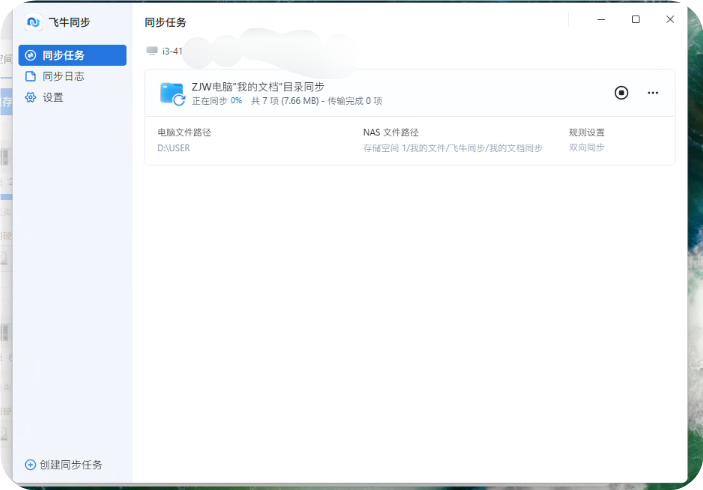Select the task title ZJW电脑"我的文档"目录同步
Screen dimensions: 703x490
pos(258,87)
